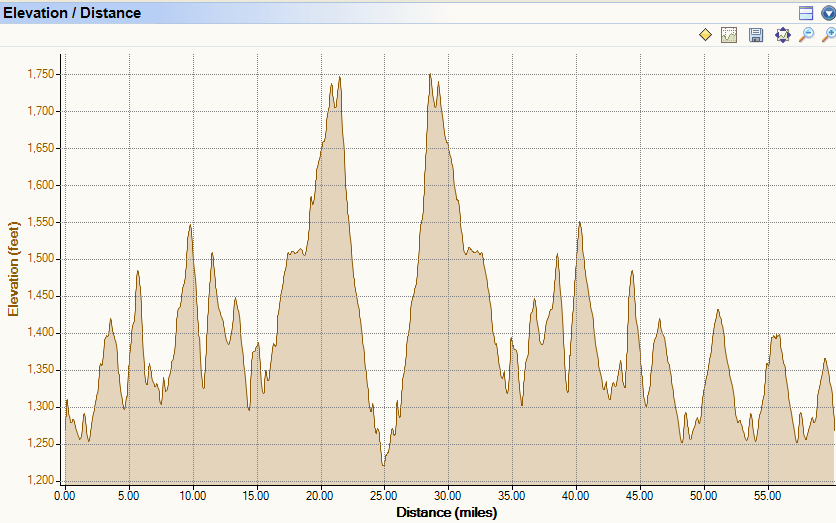Save the chart with the floppy disk icon

[755, 35]
